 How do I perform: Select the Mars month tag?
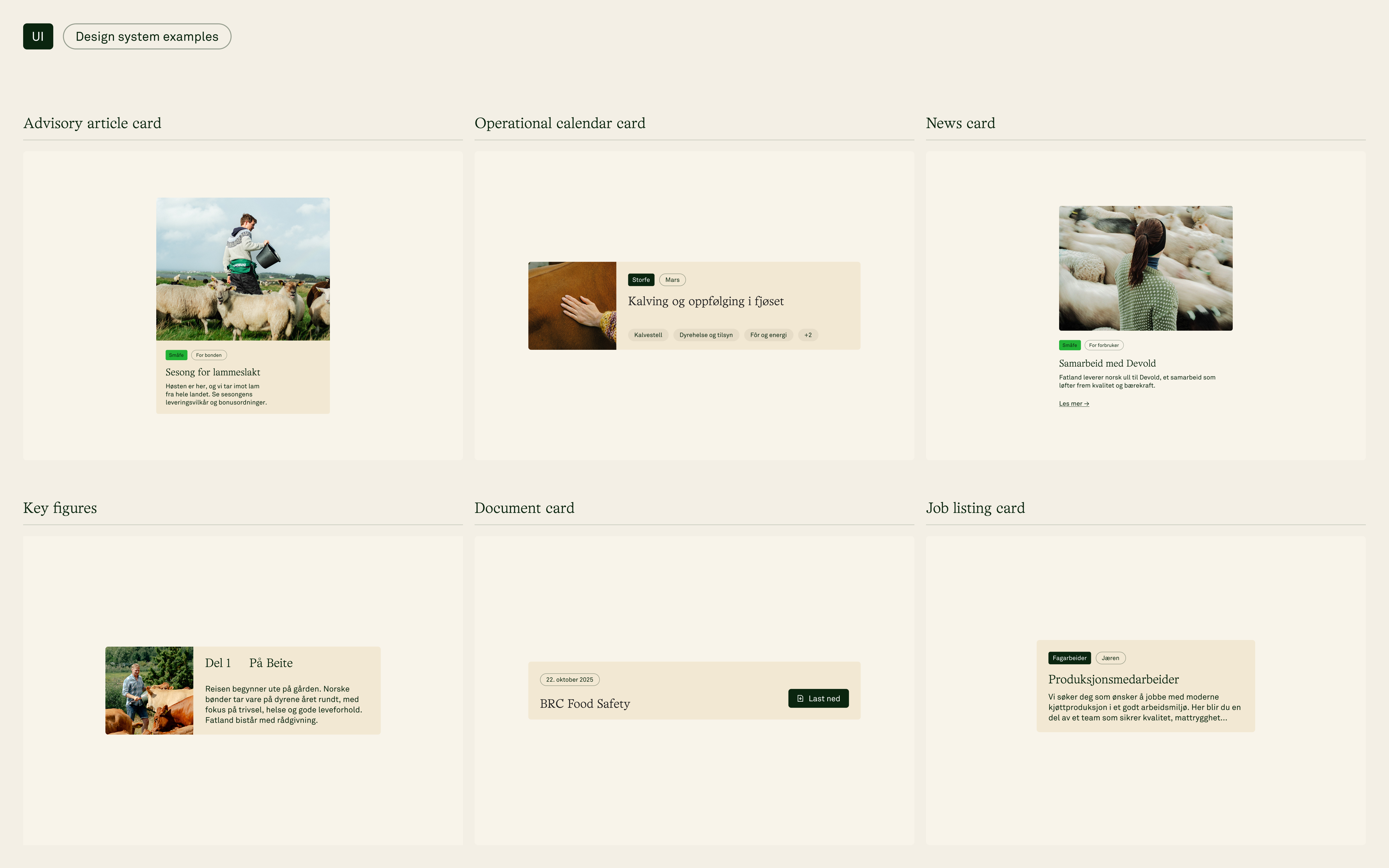pyautogui.click(x=672, y=280)
